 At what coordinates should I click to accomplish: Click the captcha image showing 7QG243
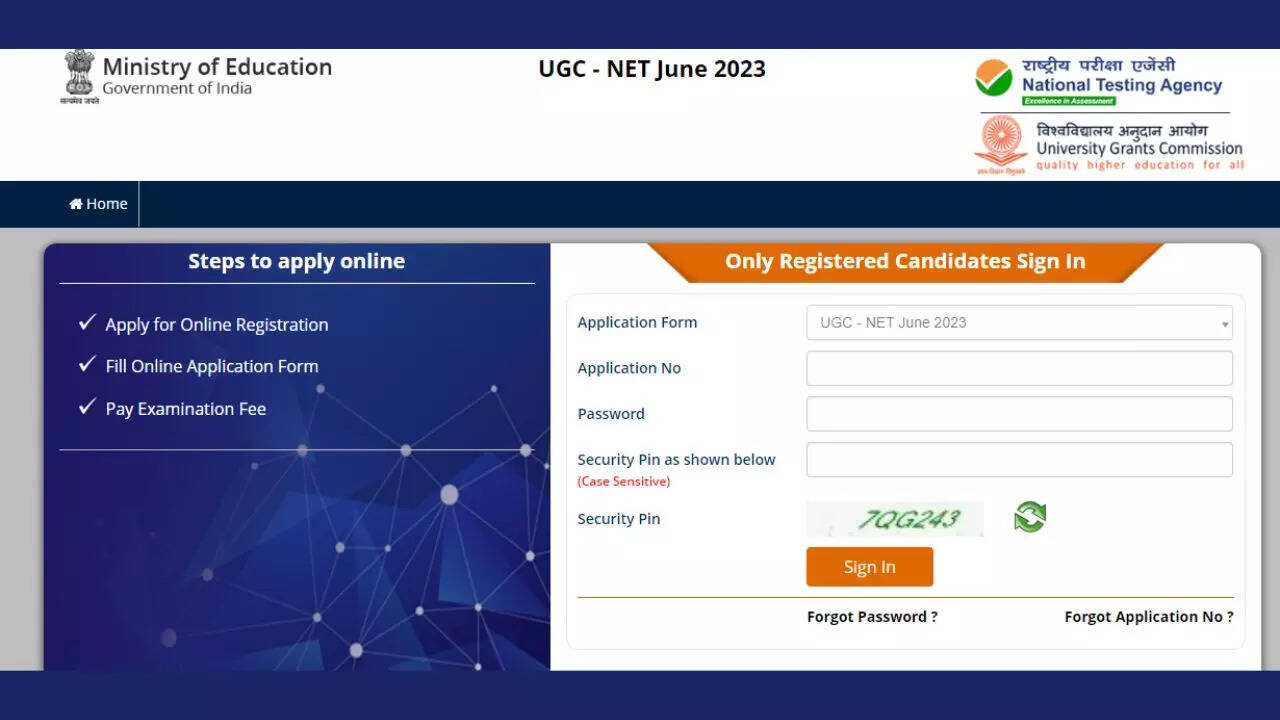point(895,519)
